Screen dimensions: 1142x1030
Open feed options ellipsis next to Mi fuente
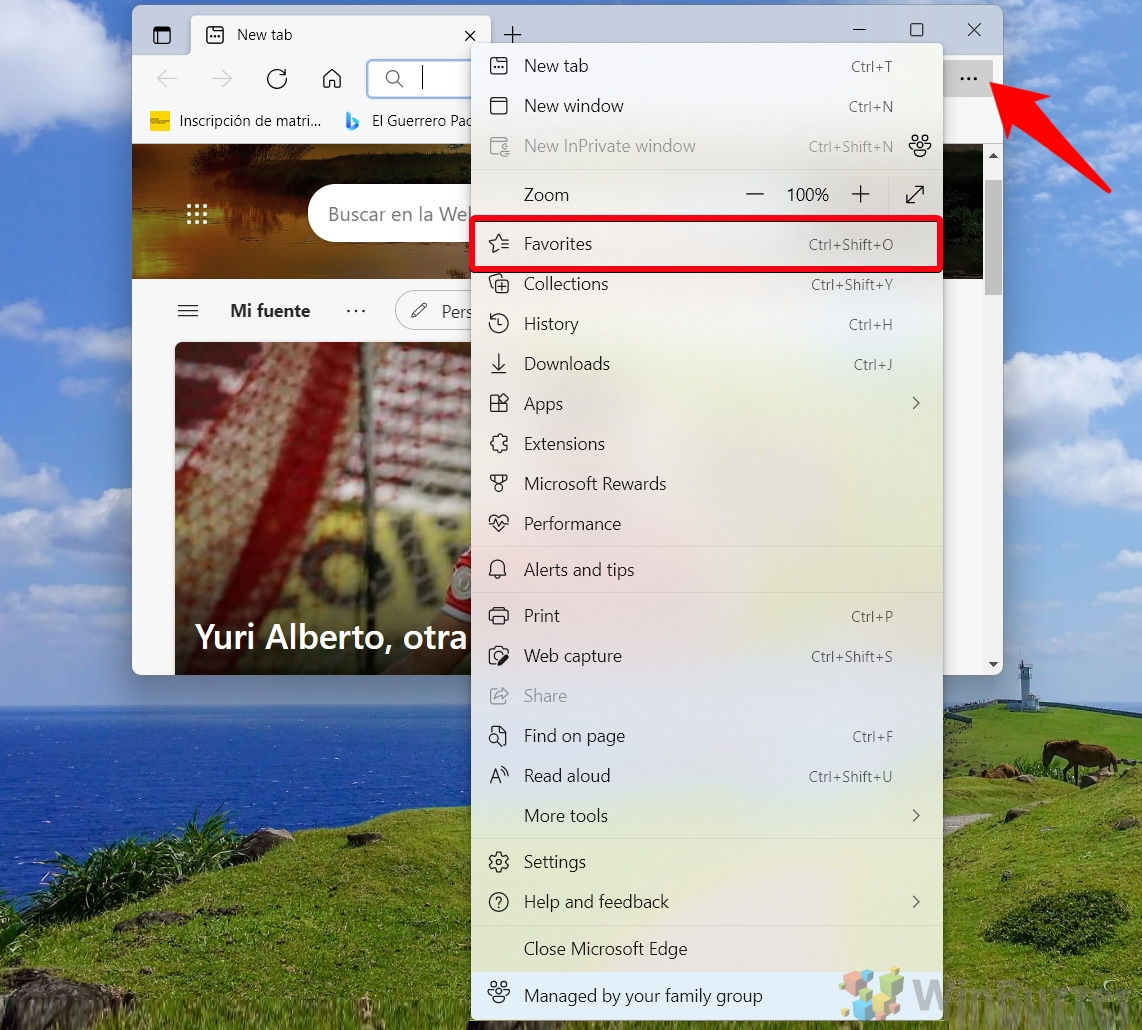356,311
